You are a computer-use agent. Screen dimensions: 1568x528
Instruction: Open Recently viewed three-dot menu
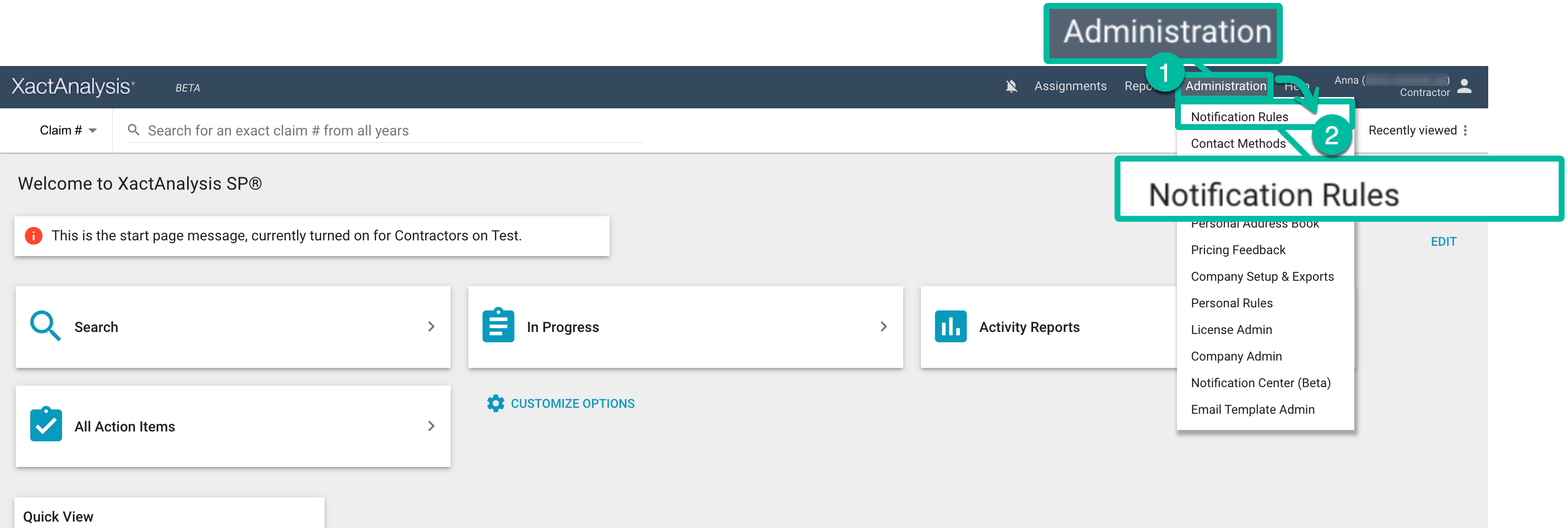(x=1465, y=131)
